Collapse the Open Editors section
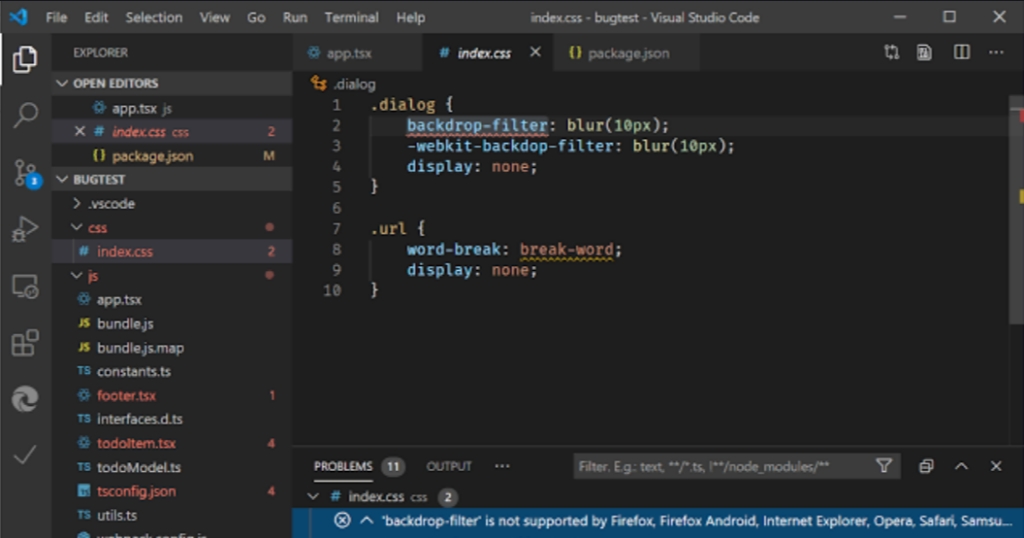 click(x=62, y=84)
